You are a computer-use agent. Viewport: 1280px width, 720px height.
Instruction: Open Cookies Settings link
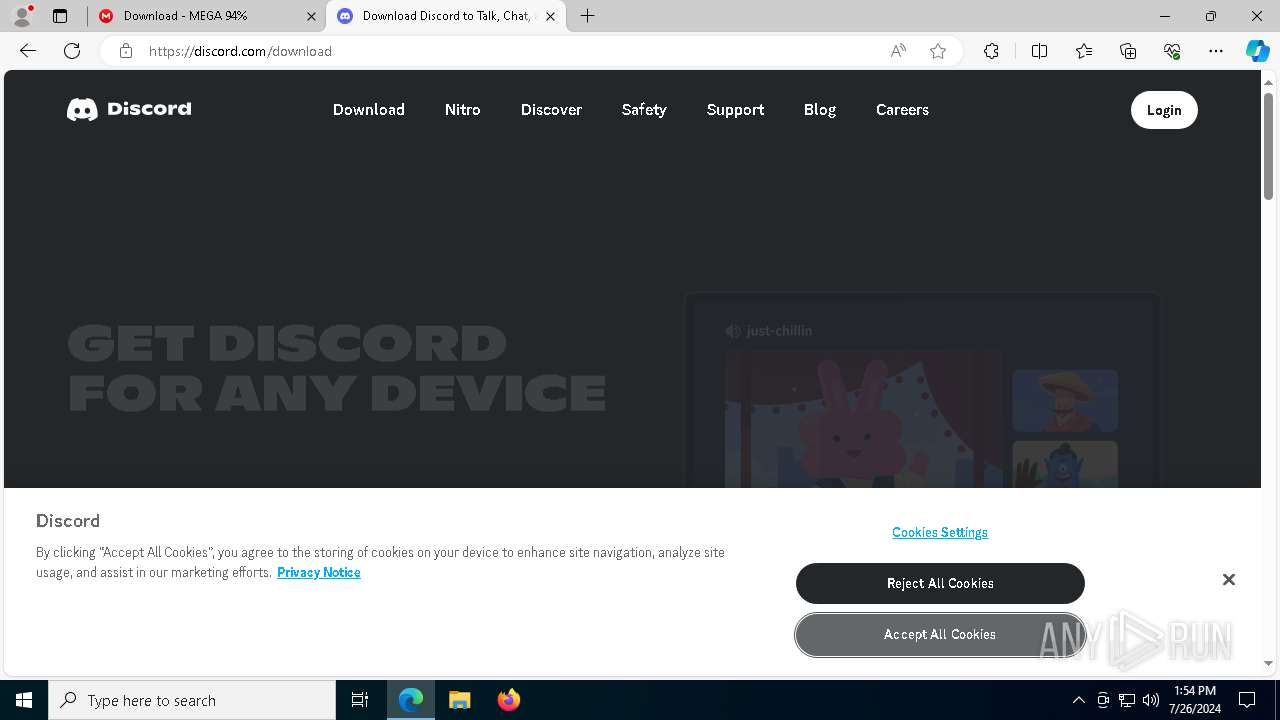coord(940,532)
